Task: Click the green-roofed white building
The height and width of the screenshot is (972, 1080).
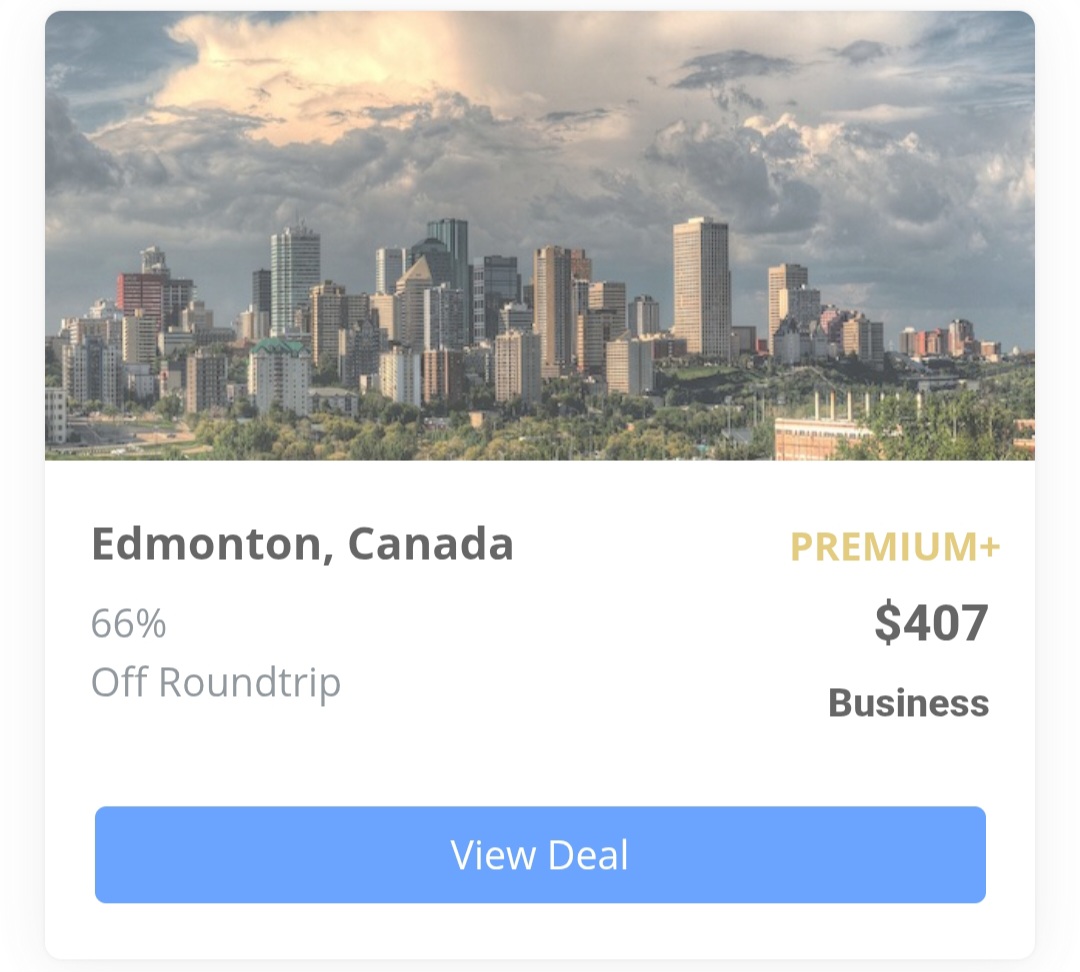Action: [280, 376]
